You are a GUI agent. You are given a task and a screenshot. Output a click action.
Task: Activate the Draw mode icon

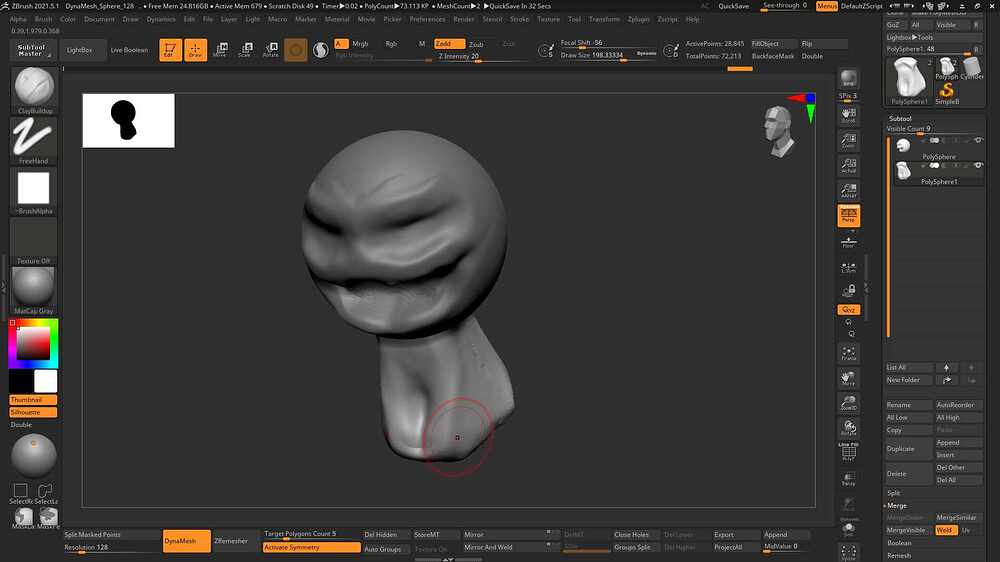click(195, 50)
